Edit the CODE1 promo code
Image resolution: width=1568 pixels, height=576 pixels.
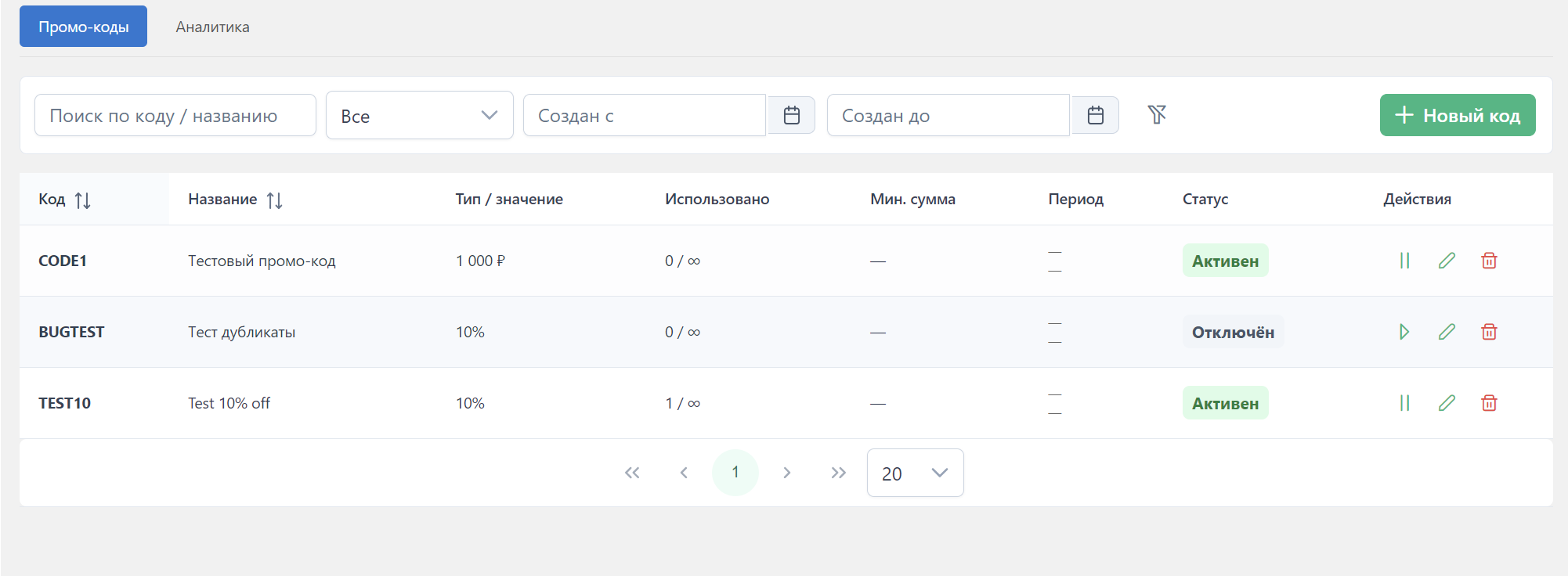coord(1447,261)
